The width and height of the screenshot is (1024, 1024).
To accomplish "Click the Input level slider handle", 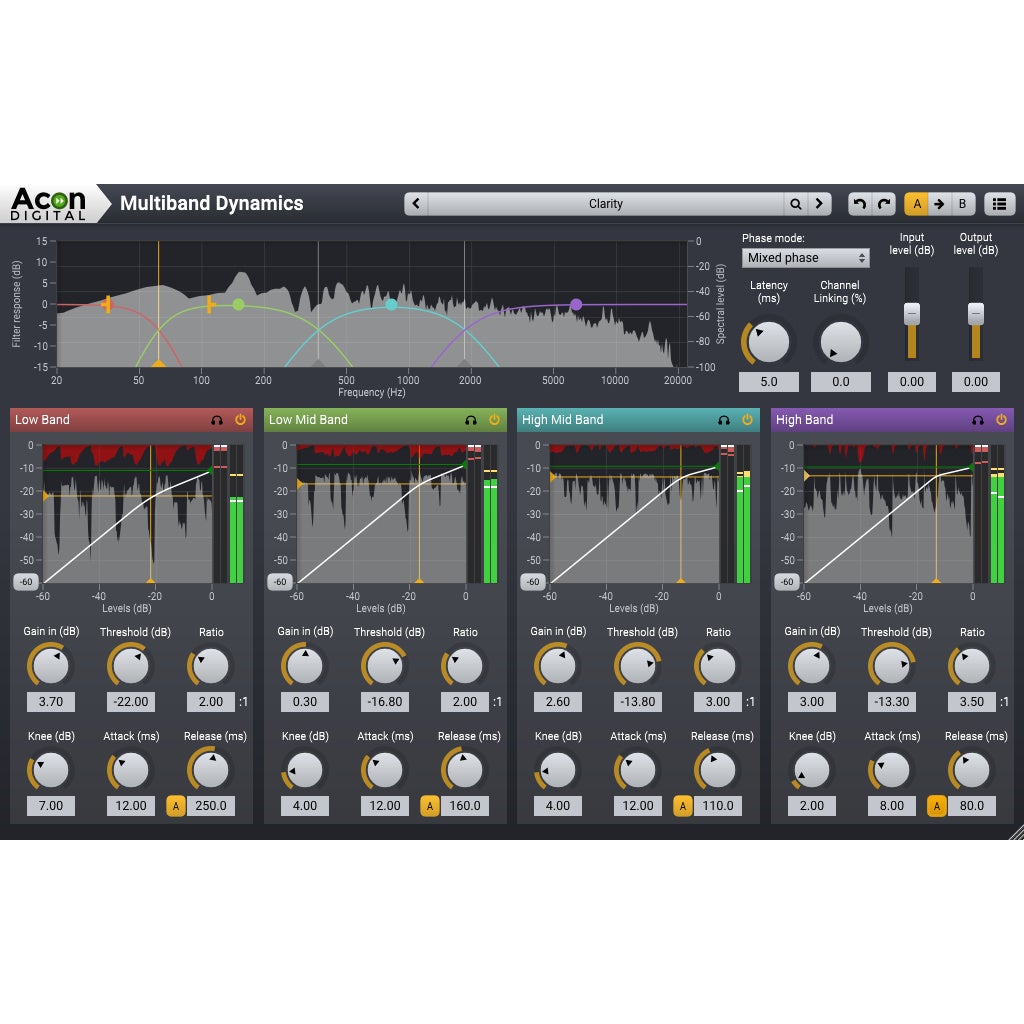I will pyautogui.click(x=912, y=313).
